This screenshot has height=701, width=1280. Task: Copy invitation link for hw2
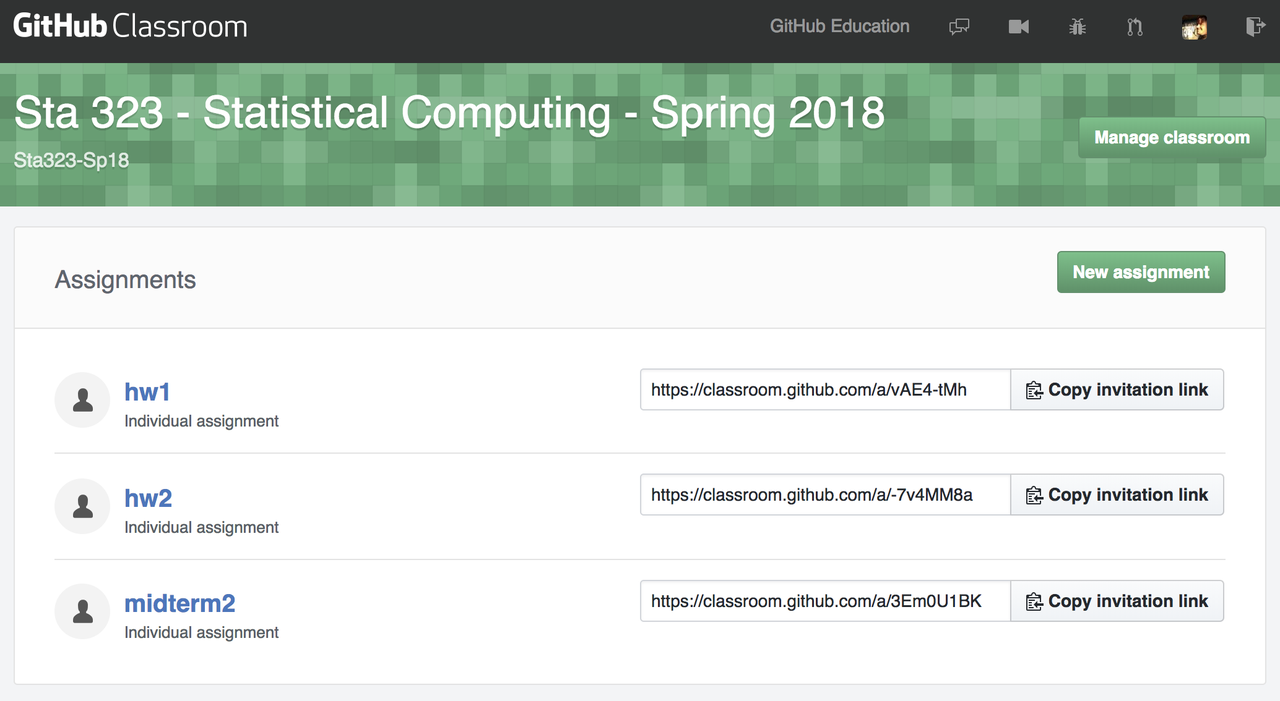pos(1117,495)
